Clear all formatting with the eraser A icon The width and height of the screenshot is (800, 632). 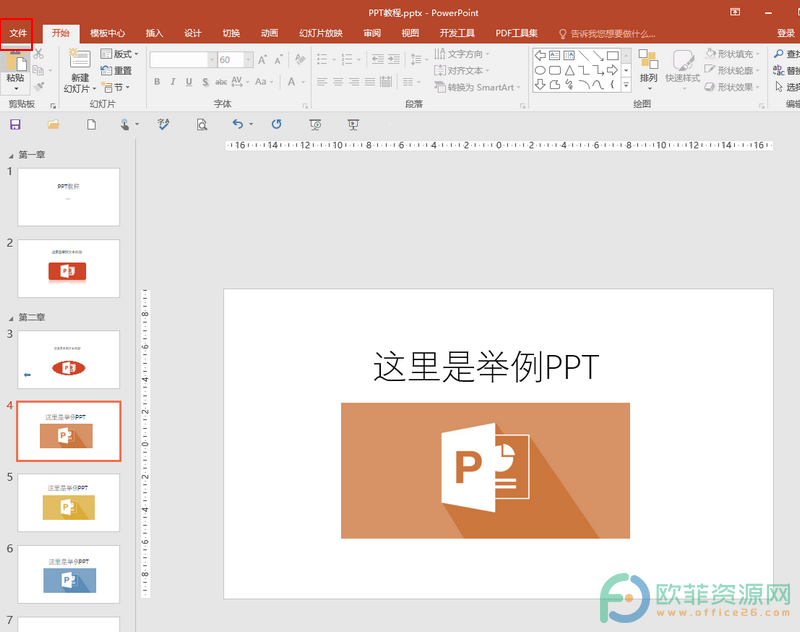[x=300, y=60]
